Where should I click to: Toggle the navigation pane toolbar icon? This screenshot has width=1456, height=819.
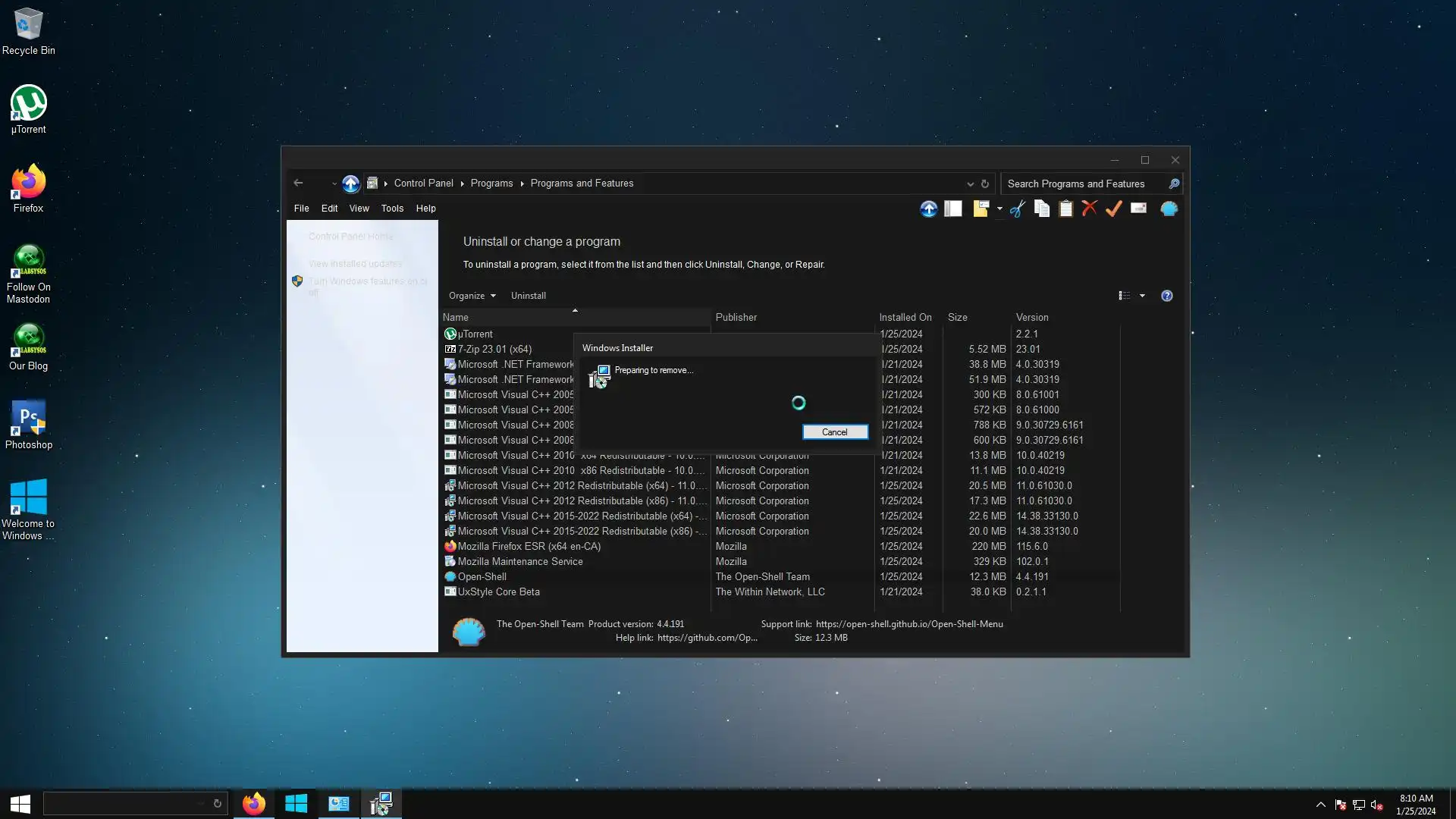[x=953, y=209]
